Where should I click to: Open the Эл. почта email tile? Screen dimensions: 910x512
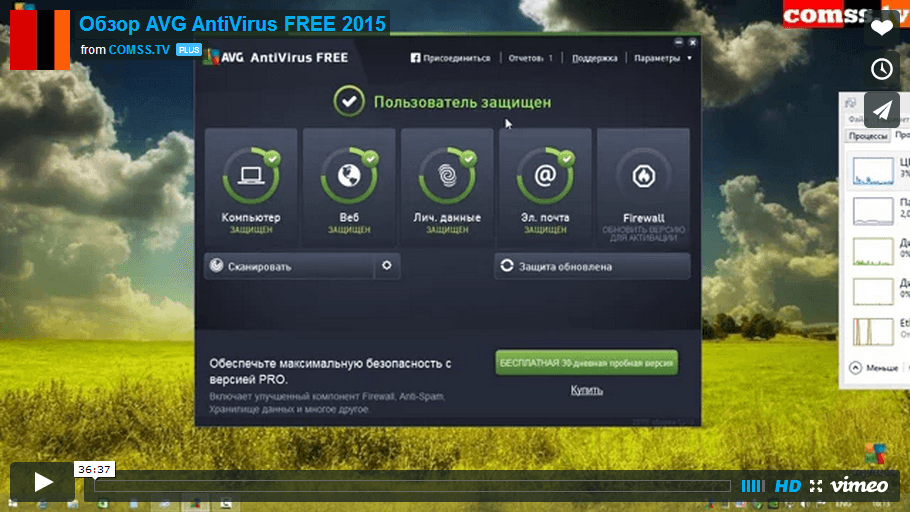point(545,188)
